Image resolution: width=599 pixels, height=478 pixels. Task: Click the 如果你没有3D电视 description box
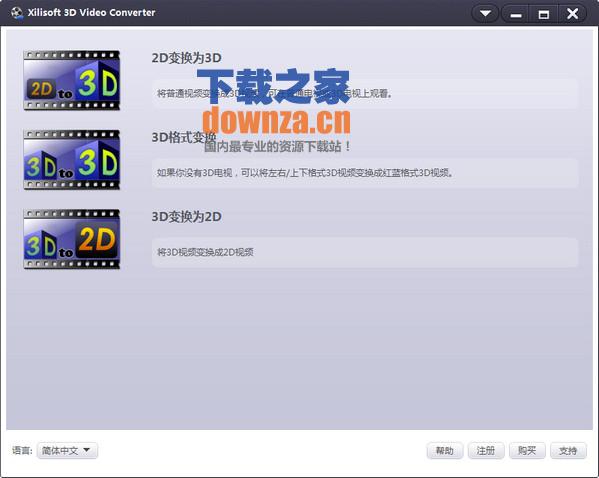(365, 173)
